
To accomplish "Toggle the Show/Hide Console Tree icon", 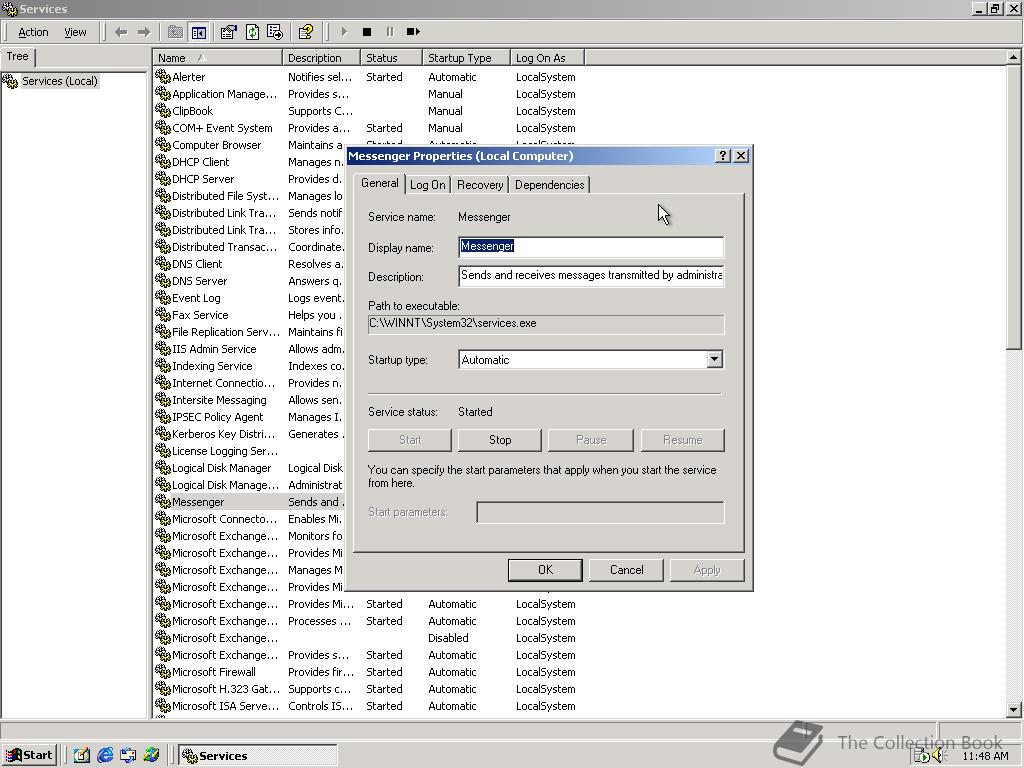I will 199,31.
